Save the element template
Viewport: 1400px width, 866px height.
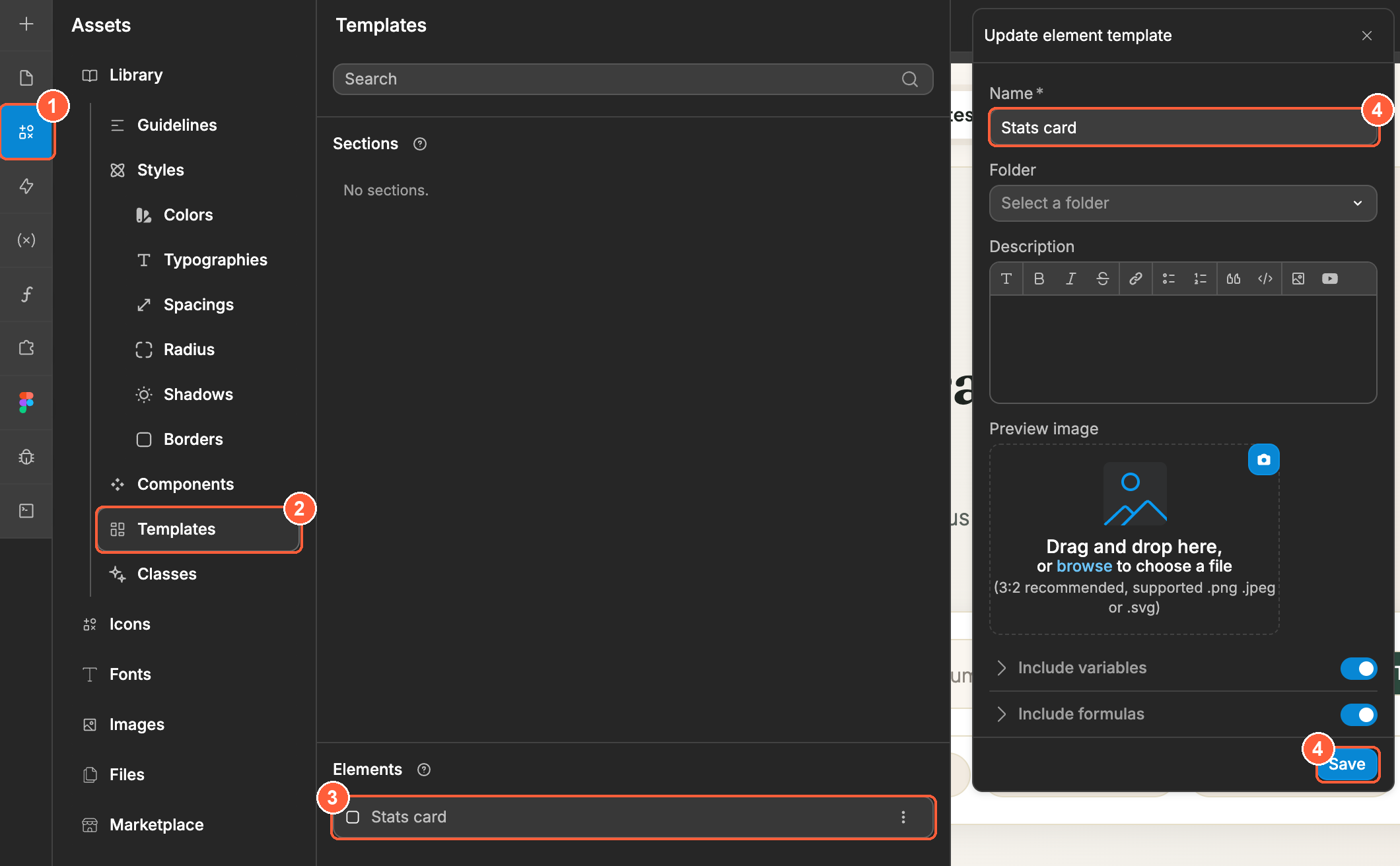click(x=1347, y=764)
